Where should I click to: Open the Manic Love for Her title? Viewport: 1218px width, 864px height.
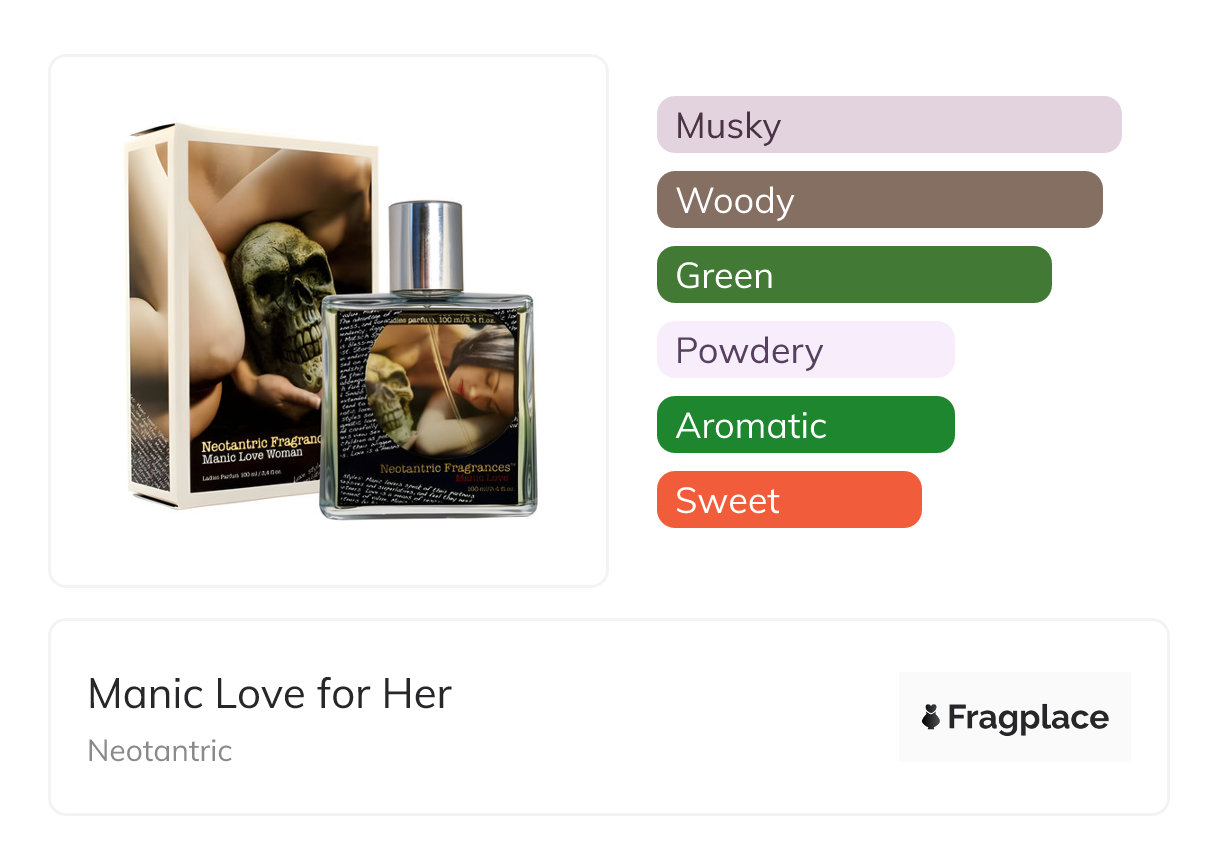click(270, 693)
